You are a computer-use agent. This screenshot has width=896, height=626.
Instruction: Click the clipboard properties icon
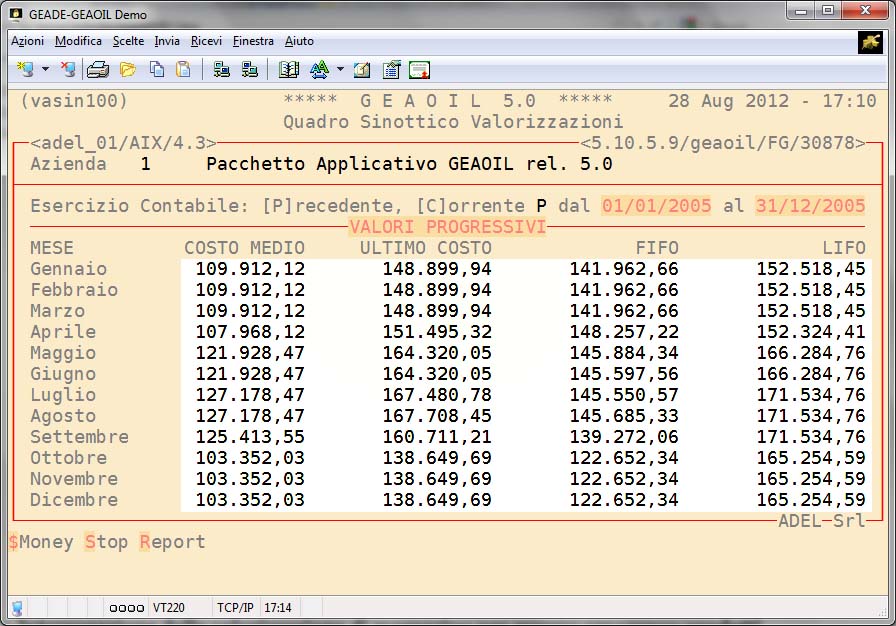391,70
